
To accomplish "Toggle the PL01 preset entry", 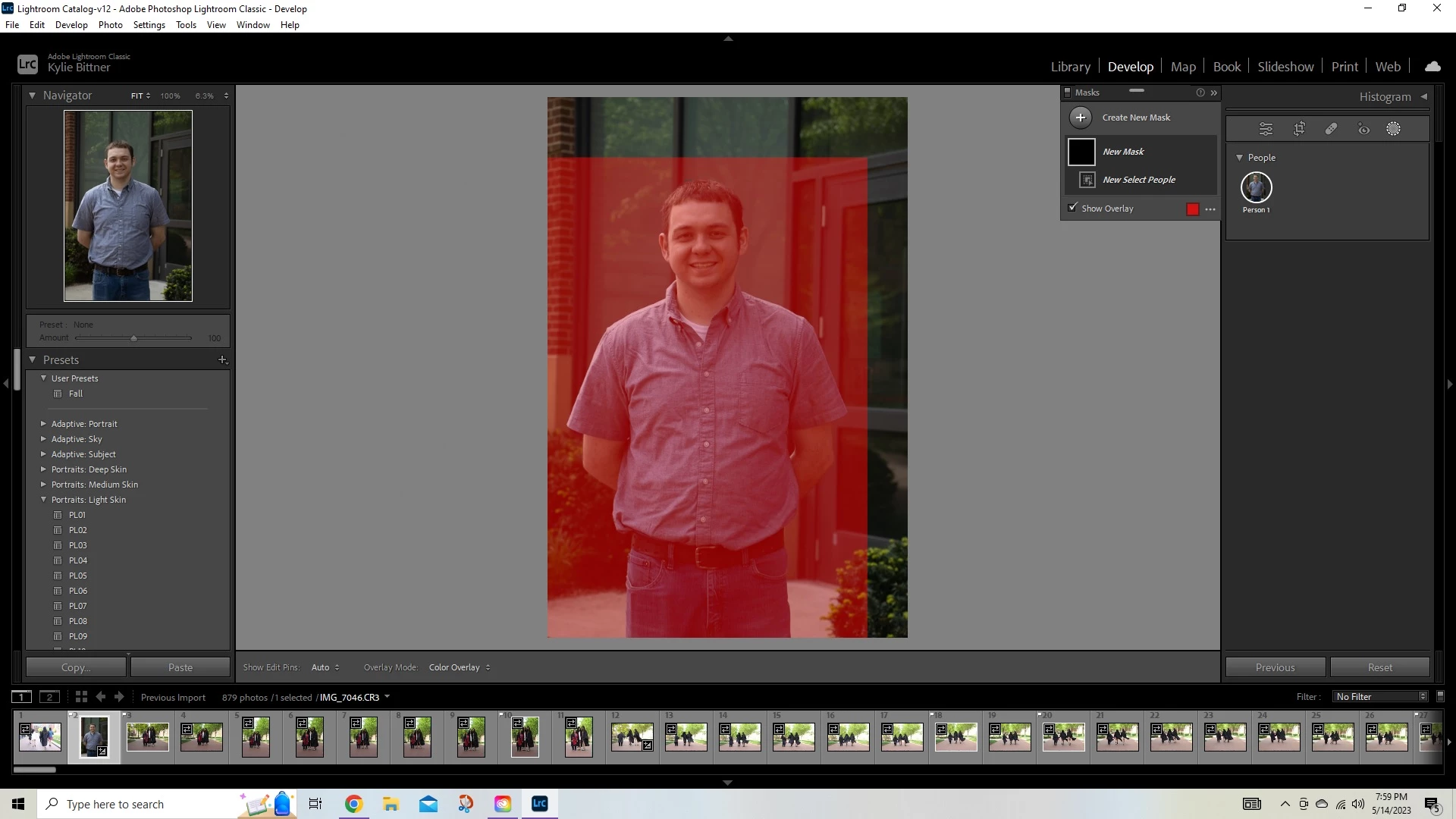I will (77, 515).
